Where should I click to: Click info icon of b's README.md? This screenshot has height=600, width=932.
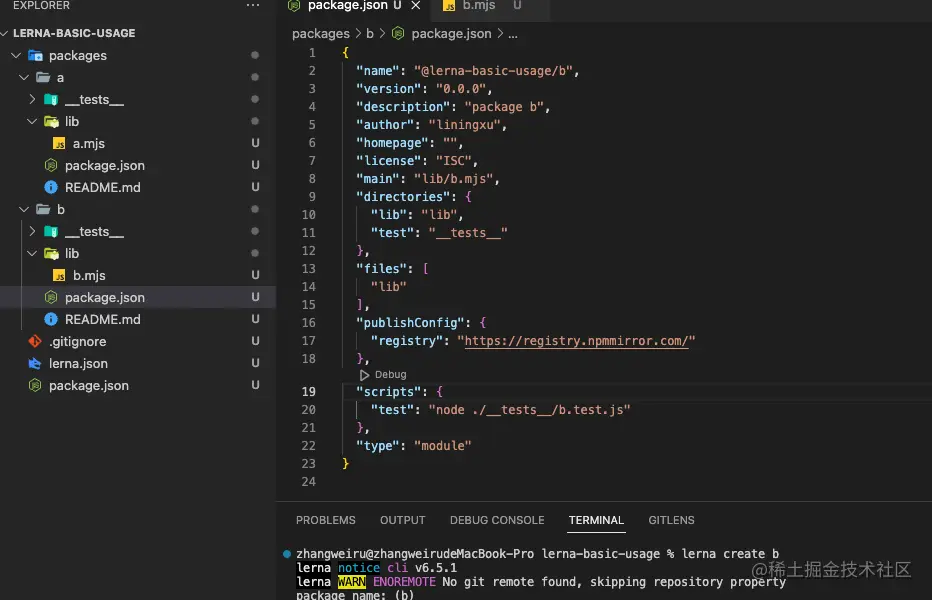coord(51,319)
